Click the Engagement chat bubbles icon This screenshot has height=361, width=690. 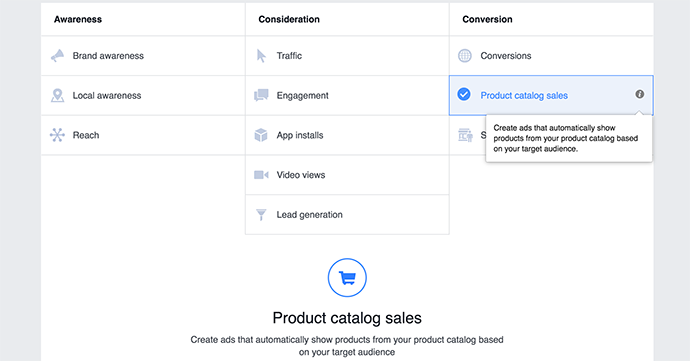pyautogui.click(x=261, y=95)
